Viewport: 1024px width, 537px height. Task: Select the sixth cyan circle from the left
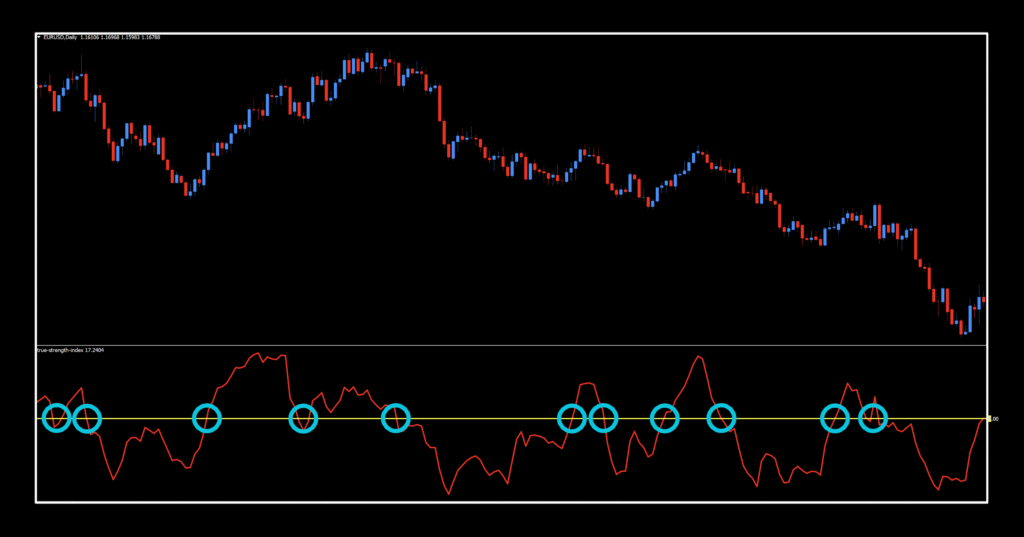click(571, 418)
